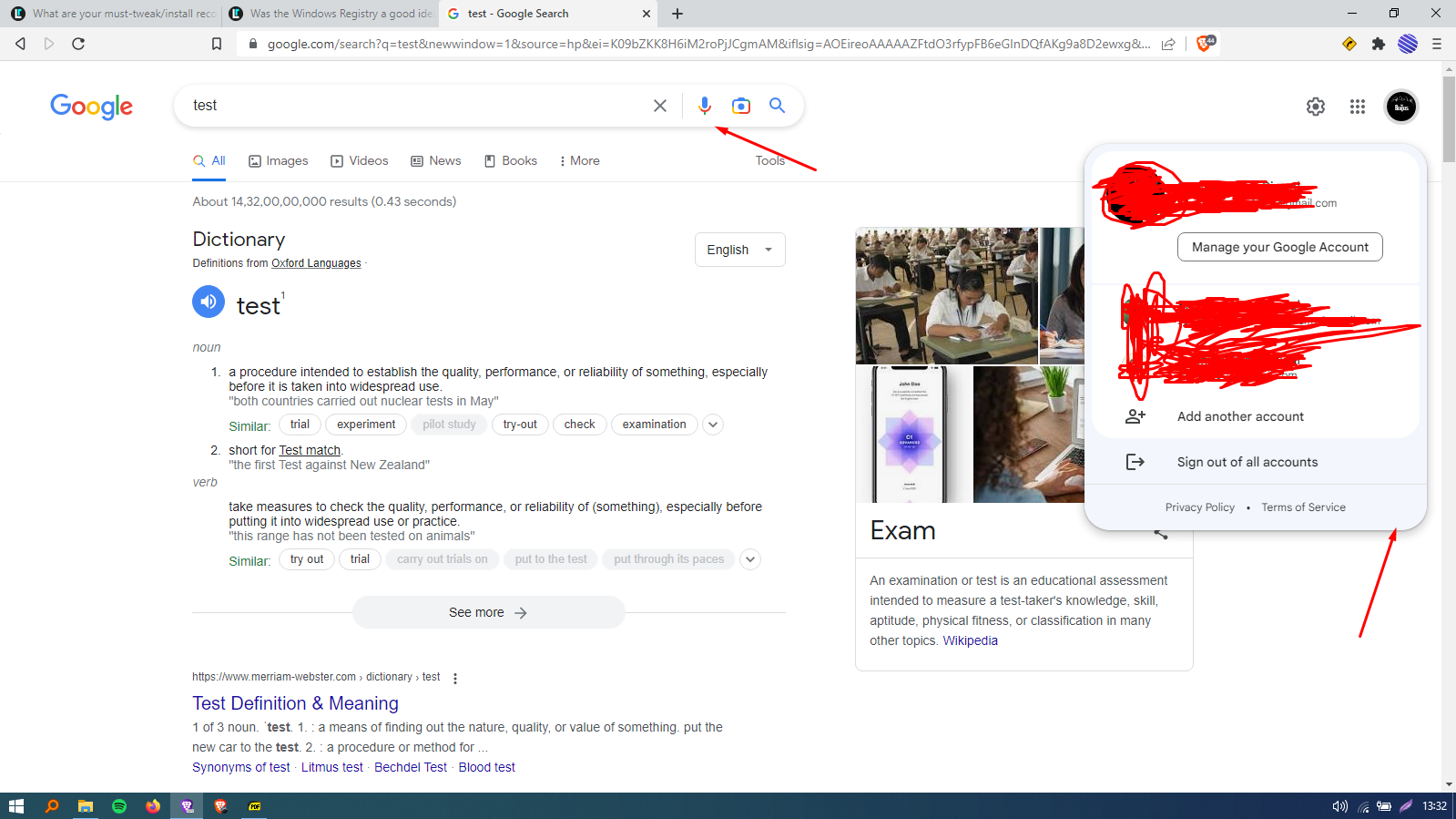Screen dimensions: 1456x819
Task: Open the Oxford Languages link
Action: [316, 263]
